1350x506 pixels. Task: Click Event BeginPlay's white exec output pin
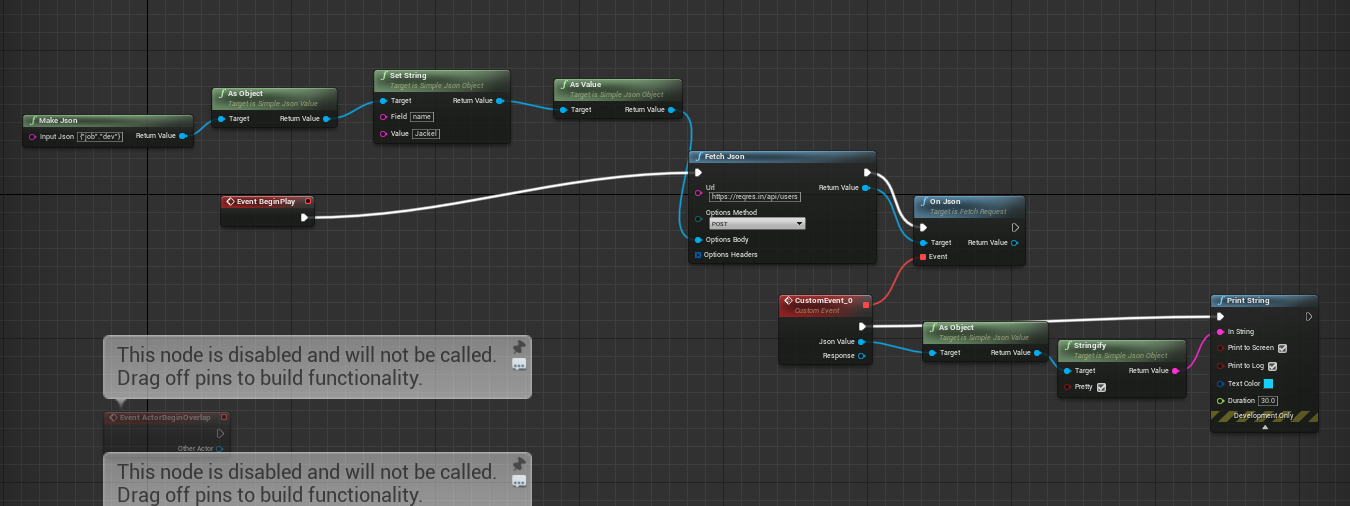(x=305, y=217)
